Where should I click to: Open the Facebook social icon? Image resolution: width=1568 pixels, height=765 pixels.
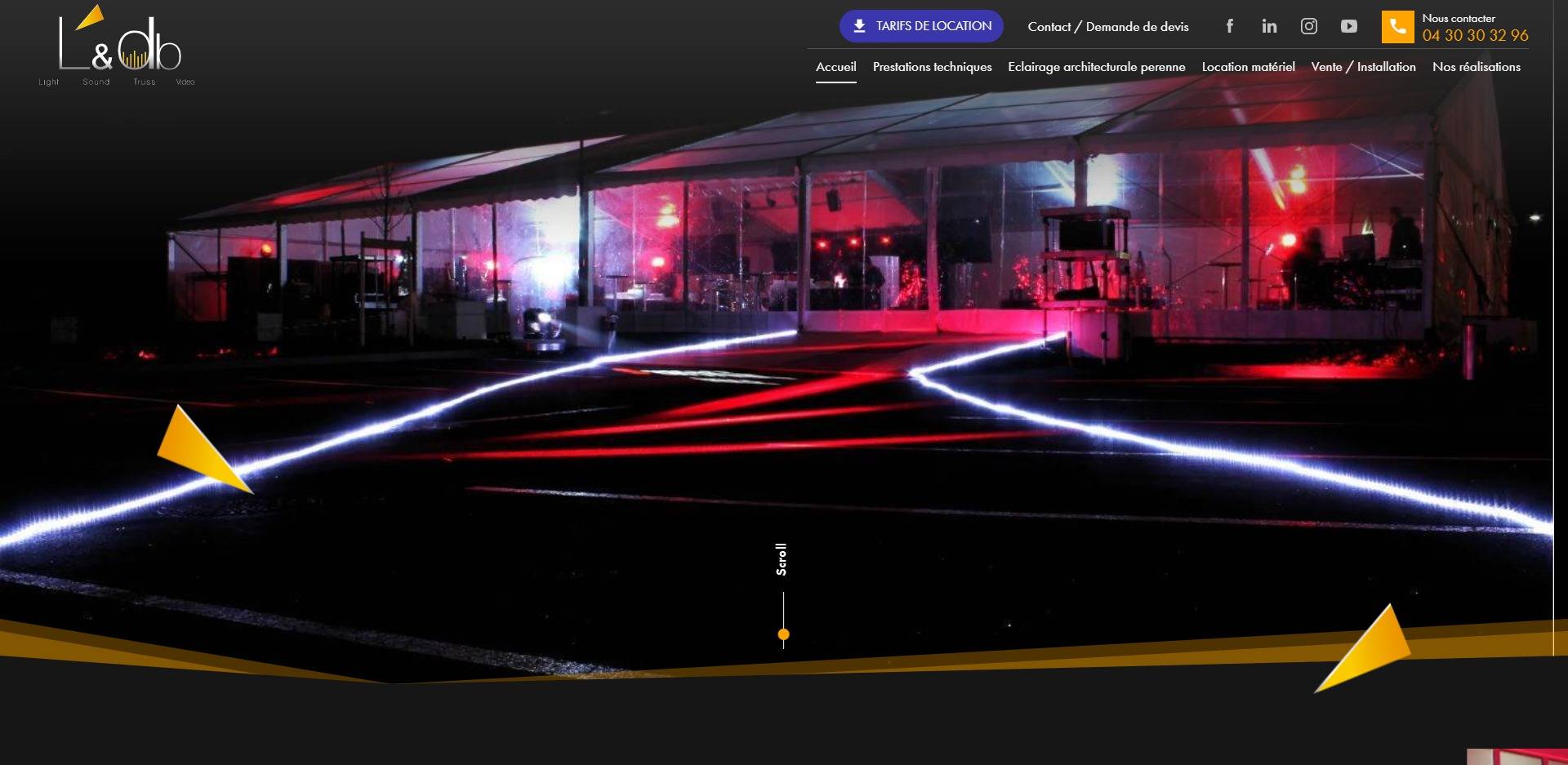[1229, 26]
